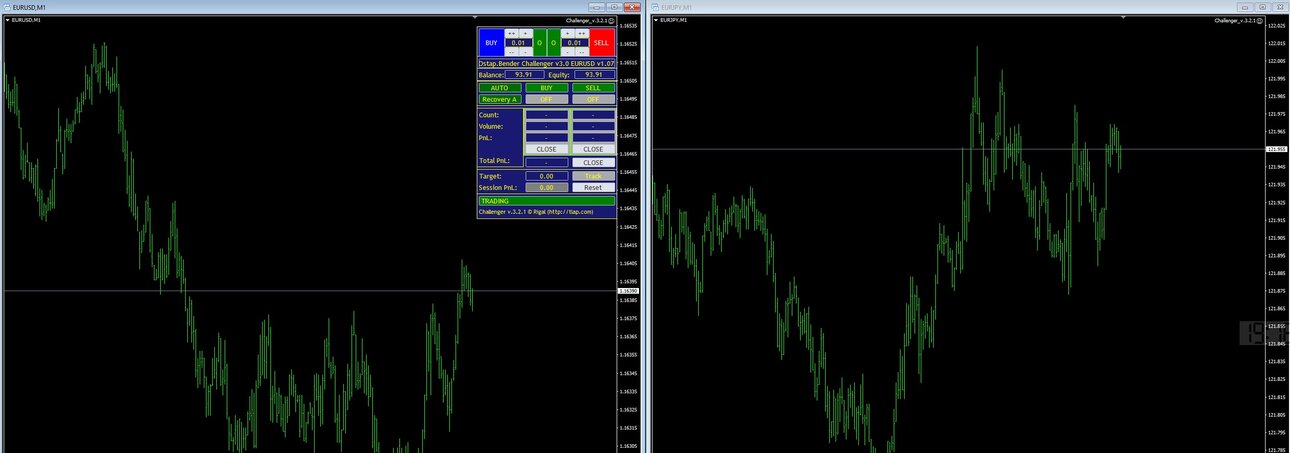Click the green 0 button next to sell lot field
This screenshot has width=1290, height=453.
pos(553,43)
